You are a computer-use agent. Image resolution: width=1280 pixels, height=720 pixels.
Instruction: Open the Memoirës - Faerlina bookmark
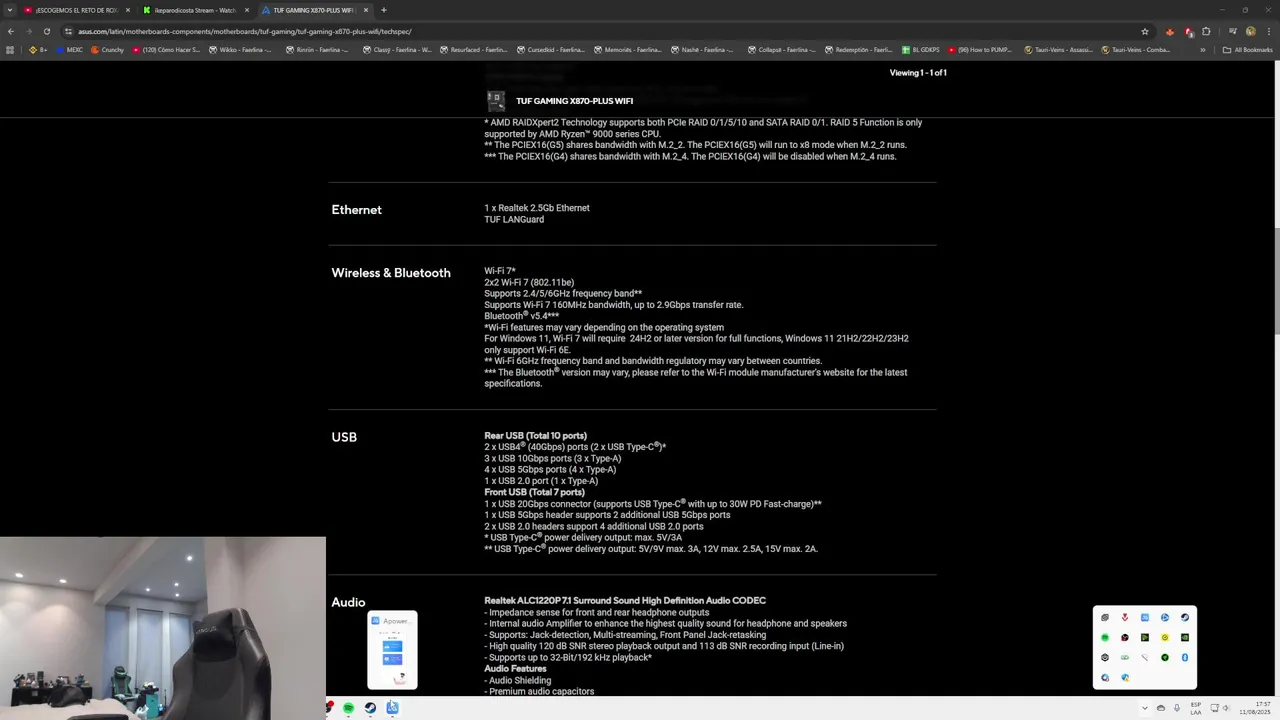coord(628,50)
